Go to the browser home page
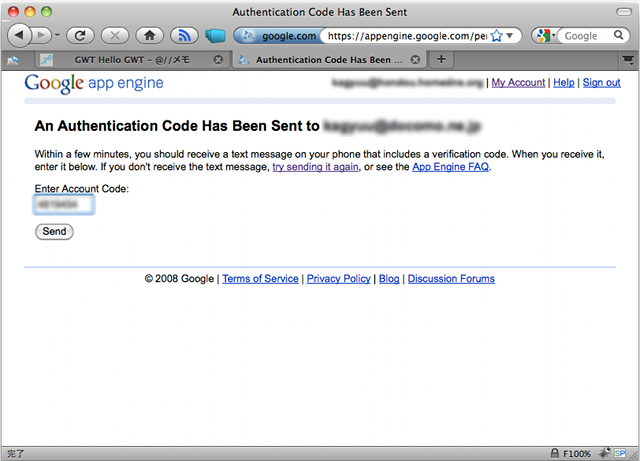Screen dimensions: 640x461 click(x=148, y=36)
